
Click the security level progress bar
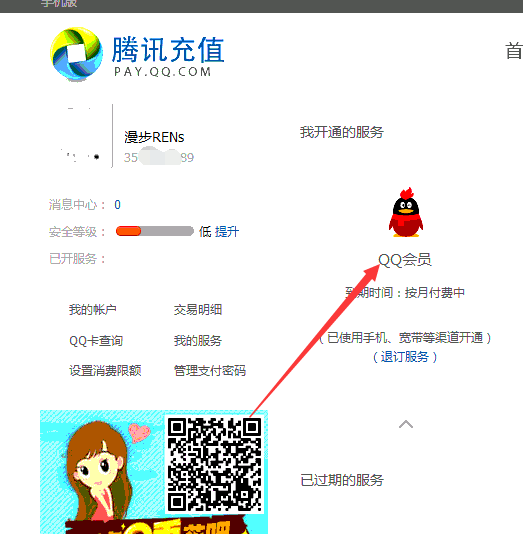(x=155, y=231)
